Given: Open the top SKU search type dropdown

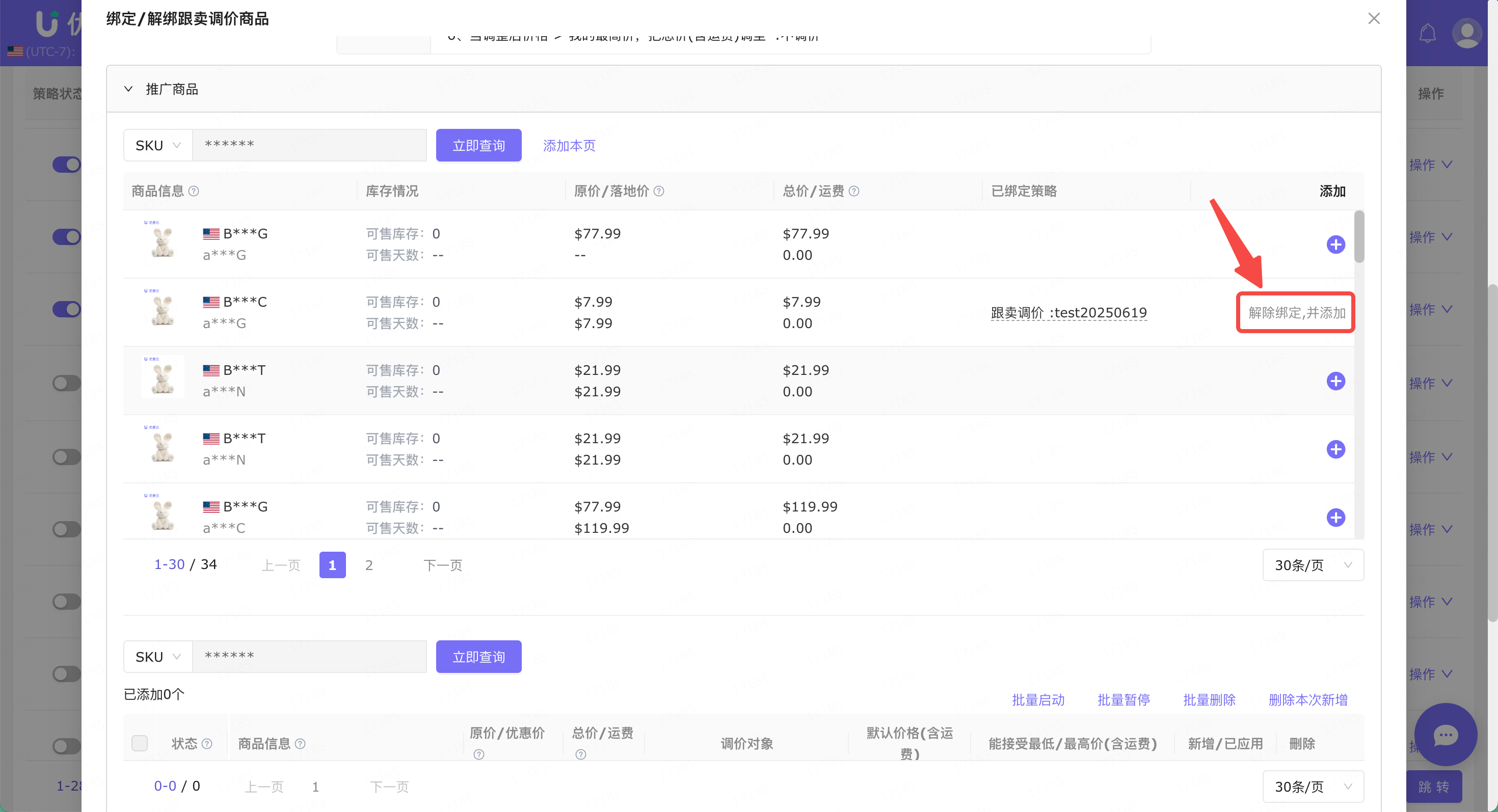Looking at the screenshot, I should coord(157,145).
